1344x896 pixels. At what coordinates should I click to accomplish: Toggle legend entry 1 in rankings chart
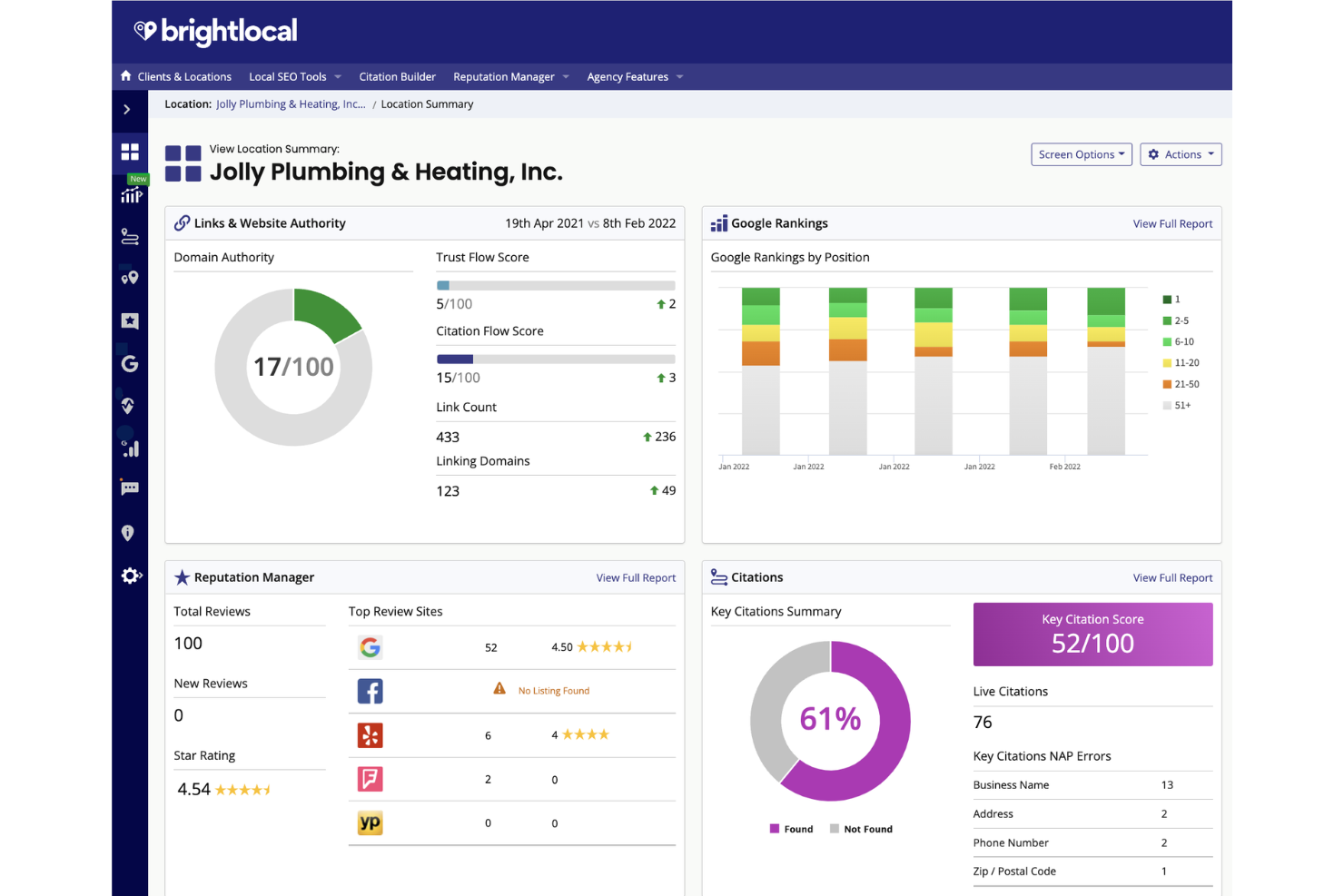tap(1171, 300)
